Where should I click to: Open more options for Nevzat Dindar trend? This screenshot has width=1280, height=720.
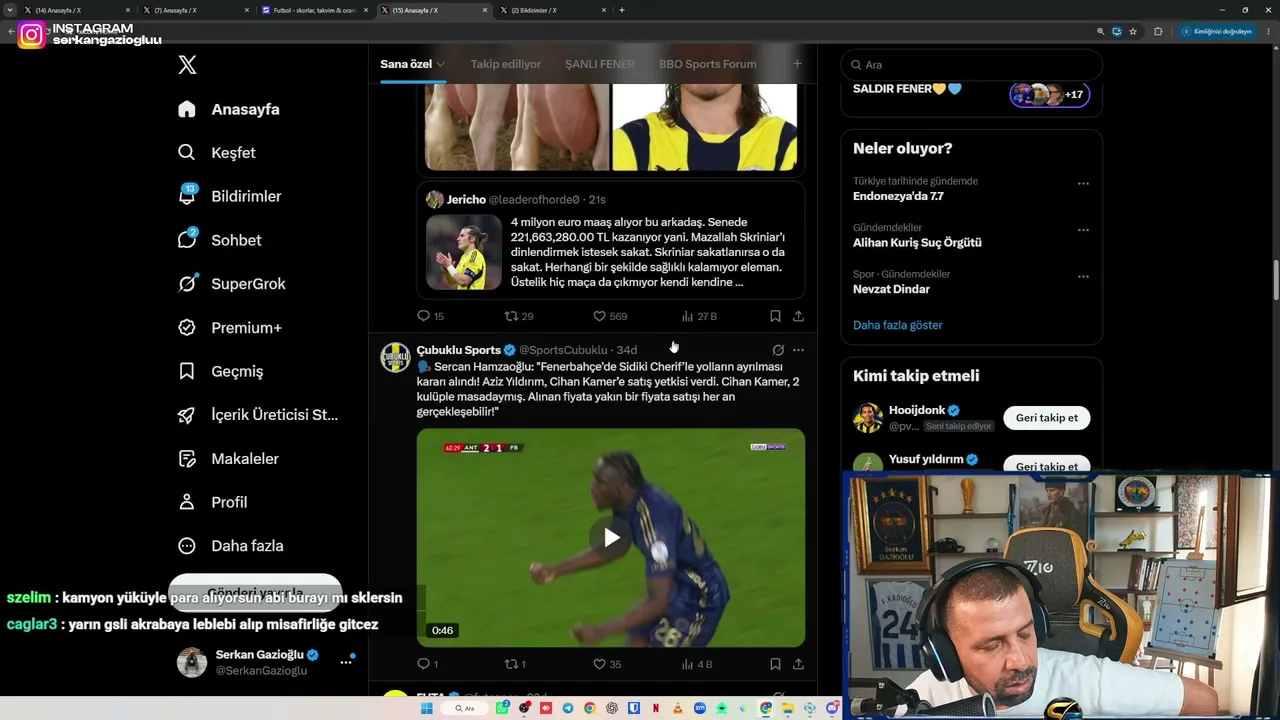(1083, 277)
